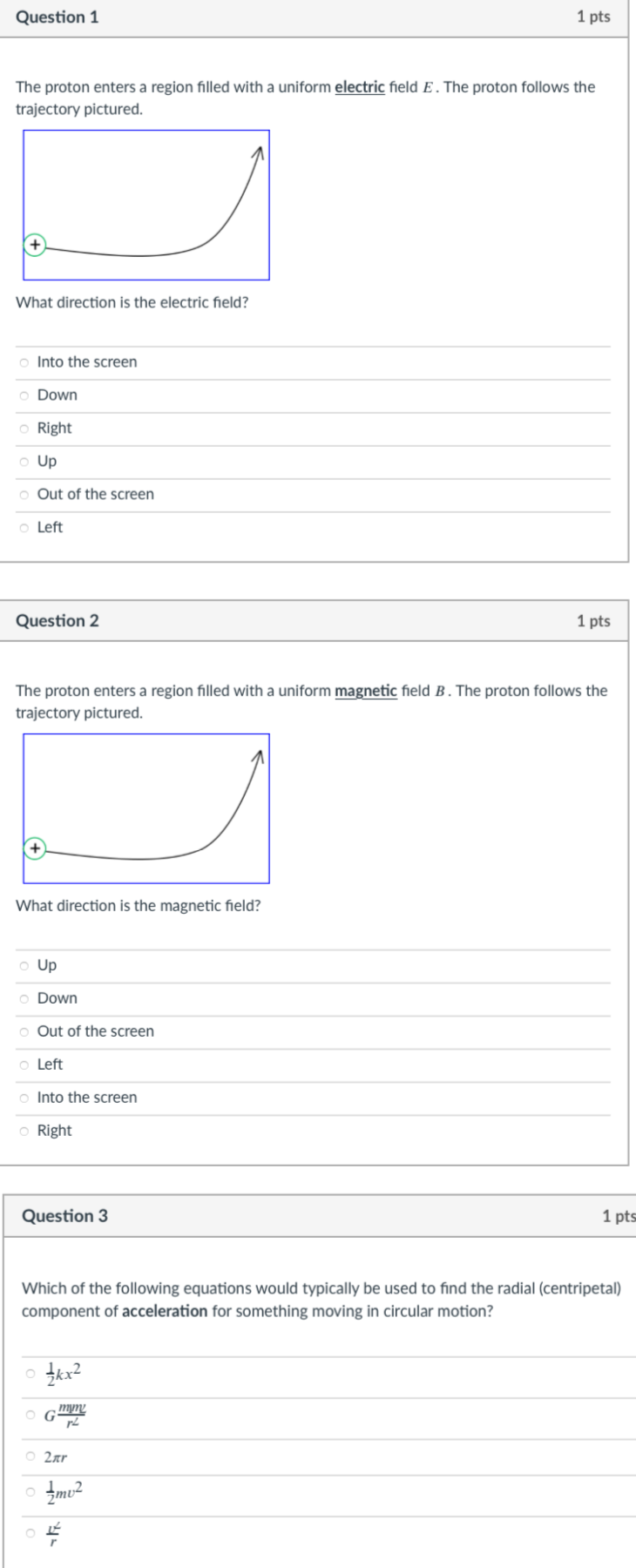Choose 'Into the screen' in Question 2
Image resolution: width=636 pixels, height=1568 pixels.
[x=24, y=1098]
